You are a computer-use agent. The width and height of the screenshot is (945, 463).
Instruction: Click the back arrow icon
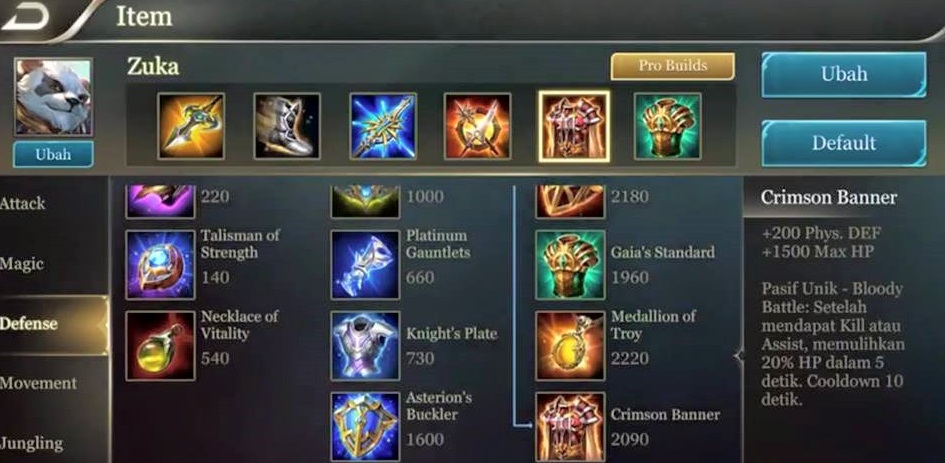point(25,17)
